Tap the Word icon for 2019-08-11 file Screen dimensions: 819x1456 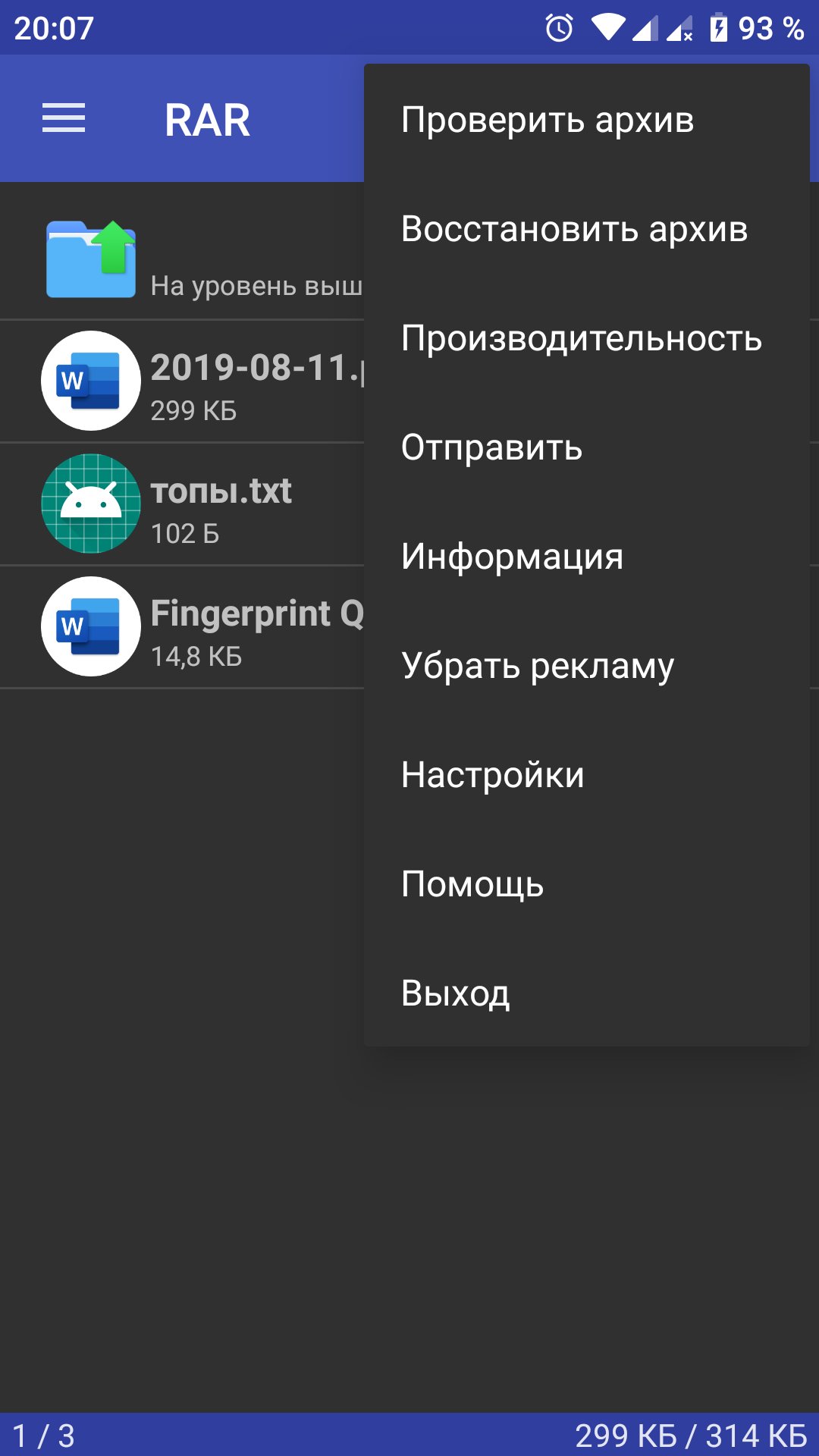tap(91, 381)
